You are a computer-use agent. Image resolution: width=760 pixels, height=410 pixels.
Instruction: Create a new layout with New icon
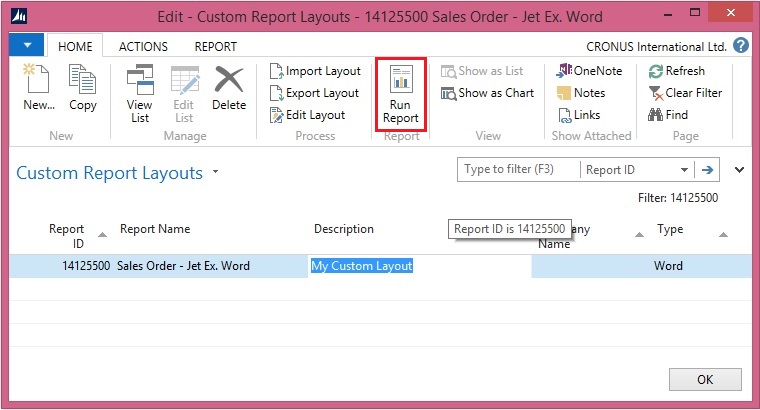39,88
